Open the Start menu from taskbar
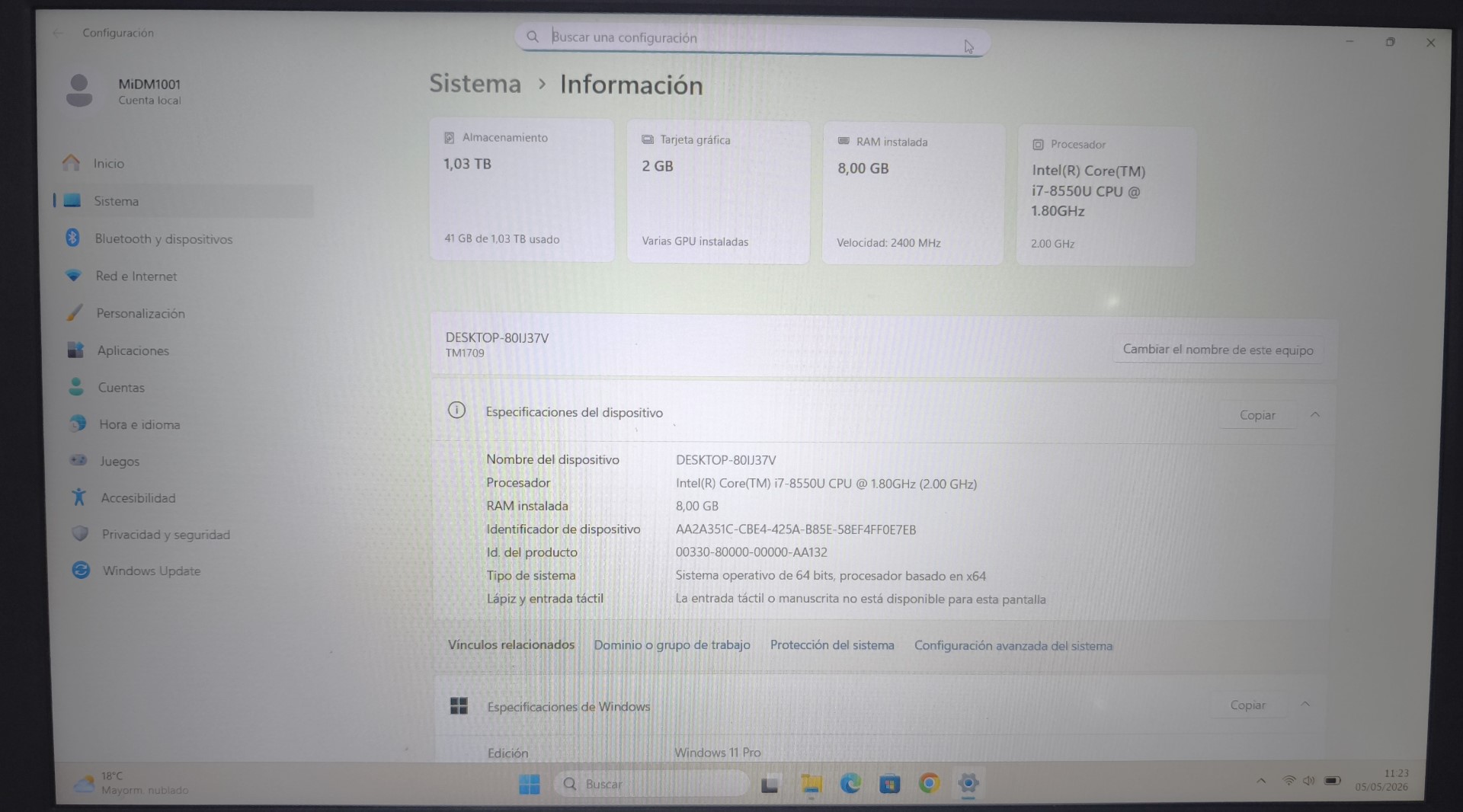This screenshot has width=1463, height=812. (x=529, y=784)
